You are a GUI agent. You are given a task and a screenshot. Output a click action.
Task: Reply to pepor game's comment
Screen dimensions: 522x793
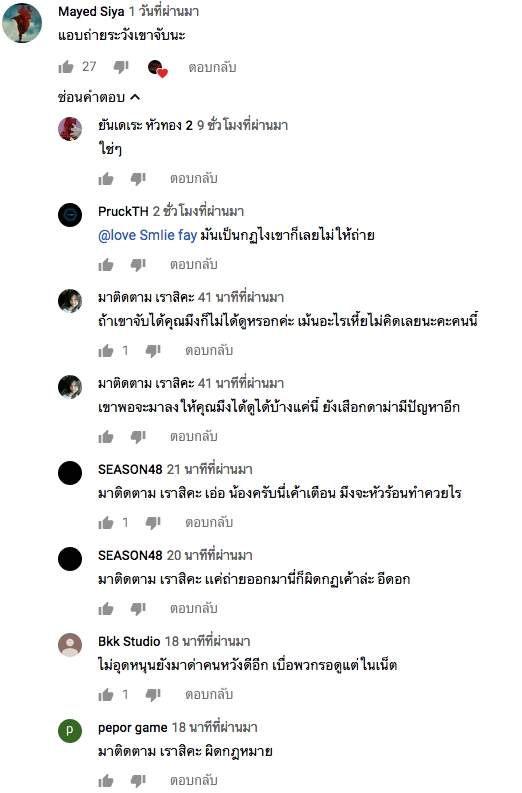[194, 780]
